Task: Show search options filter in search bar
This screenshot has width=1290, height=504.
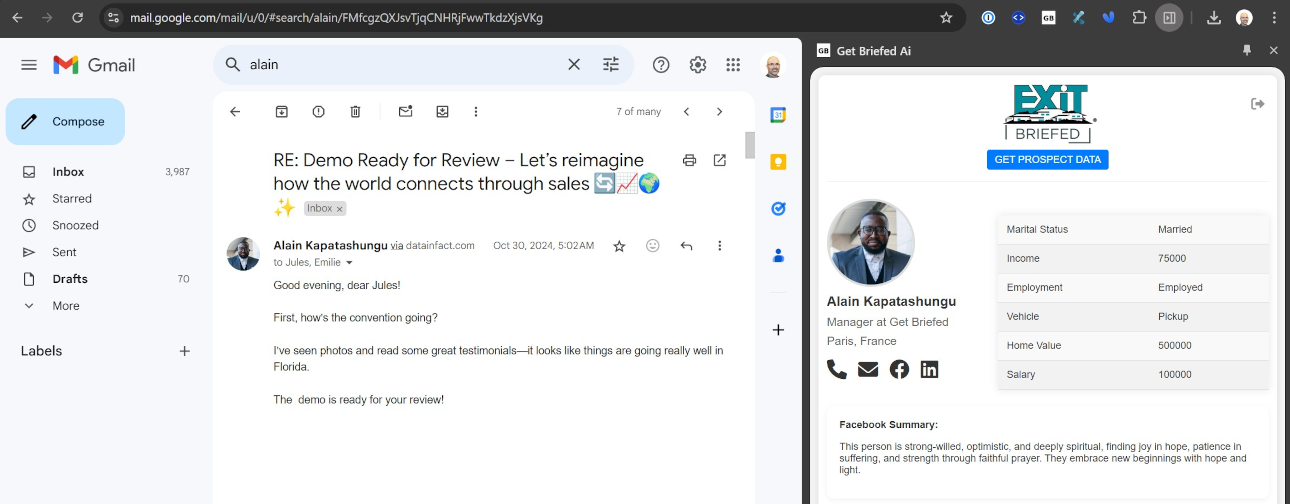Action: click(611, 65)
